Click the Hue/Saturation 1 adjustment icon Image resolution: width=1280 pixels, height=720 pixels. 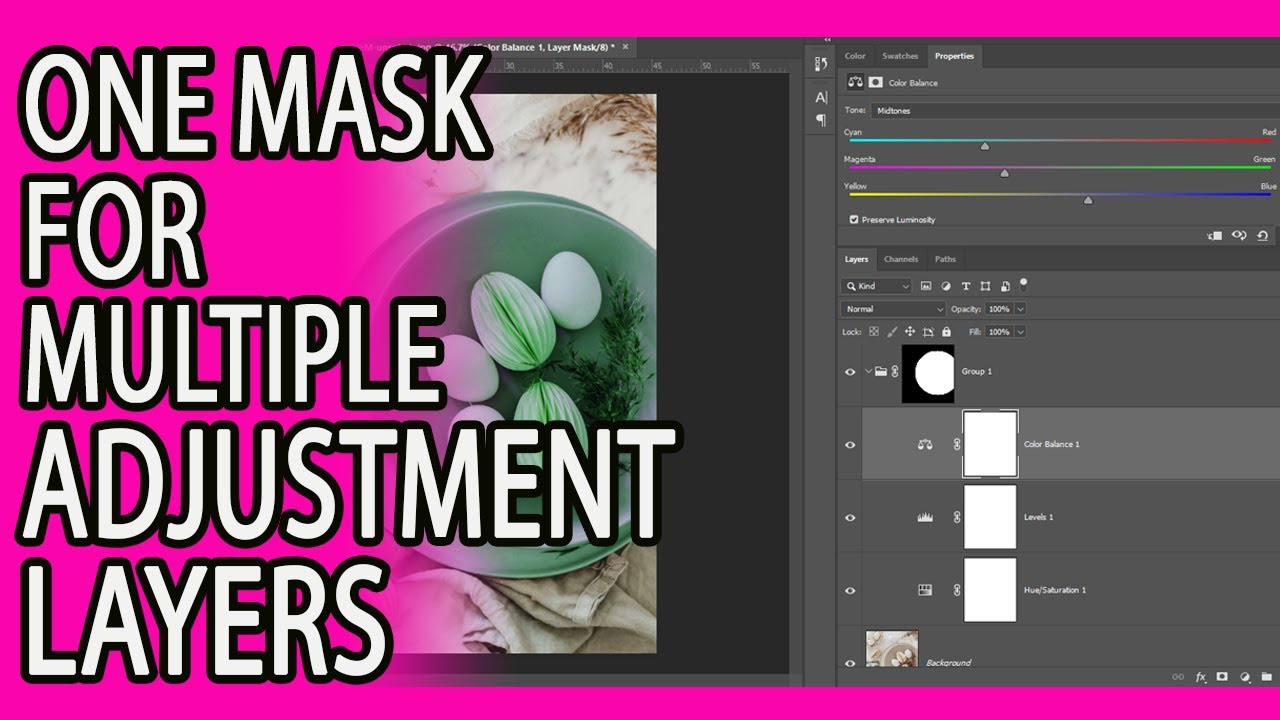[925, 590]
